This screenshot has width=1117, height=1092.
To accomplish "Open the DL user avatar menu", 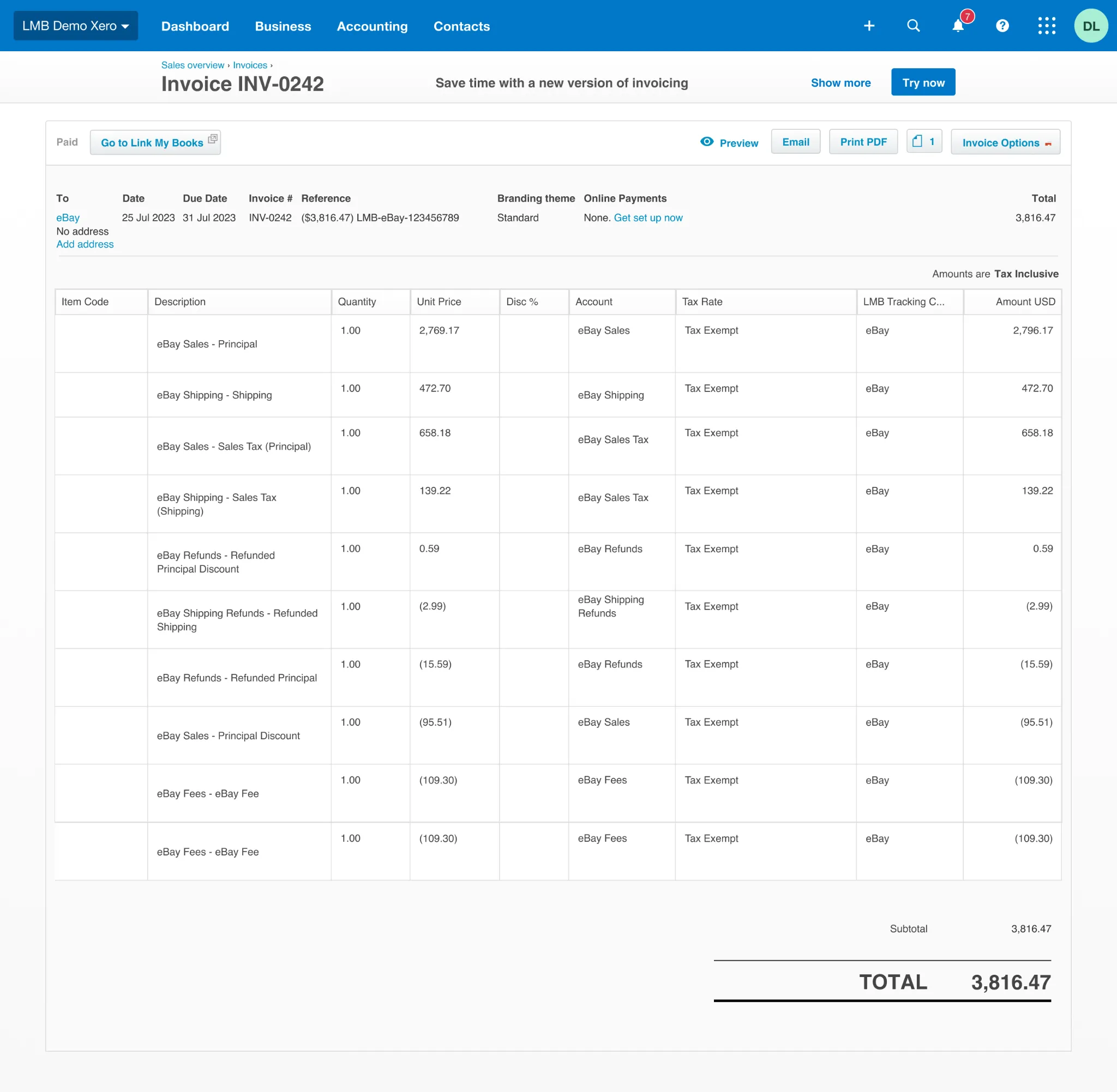I will pos(1091,26).
